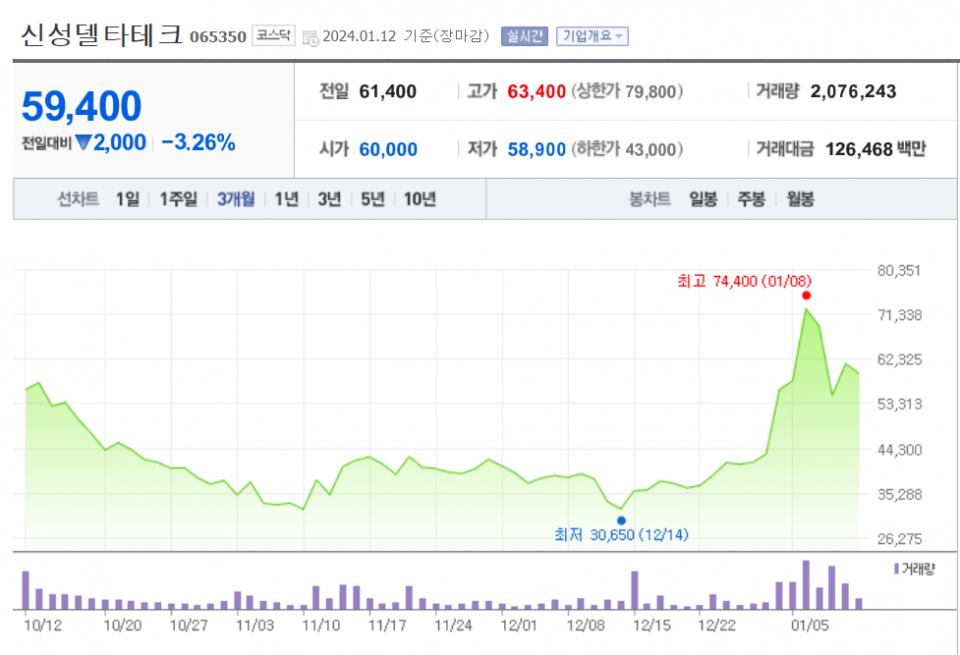Click the 코스닥 market badge

point(273,36)
